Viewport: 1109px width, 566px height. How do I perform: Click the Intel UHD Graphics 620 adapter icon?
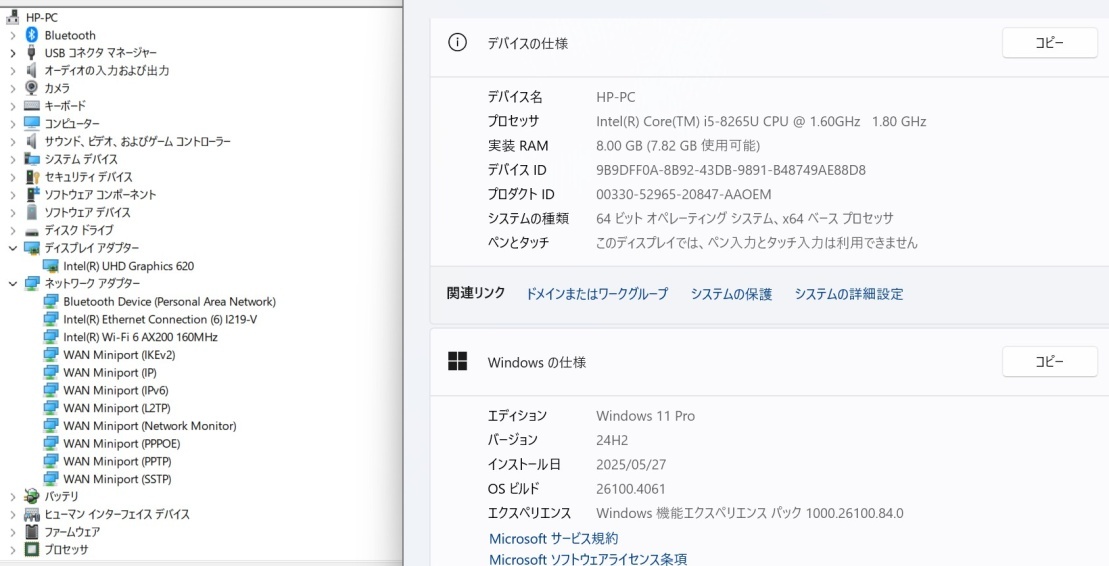click(x=50, y=266)
